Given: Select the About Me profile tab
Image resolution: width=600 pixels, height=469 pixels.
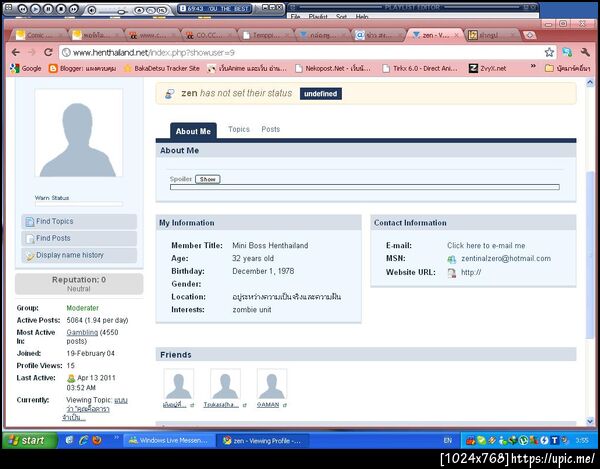Looking at the screenshot, I should click(x=193, y=131).
